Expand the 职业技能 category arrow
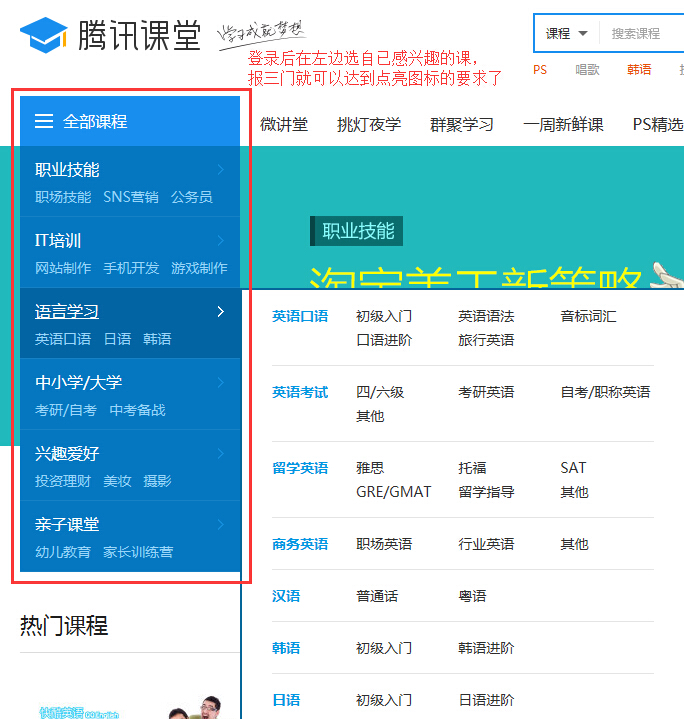The width and height of the screenshot is (684, 719). (221, 170)
